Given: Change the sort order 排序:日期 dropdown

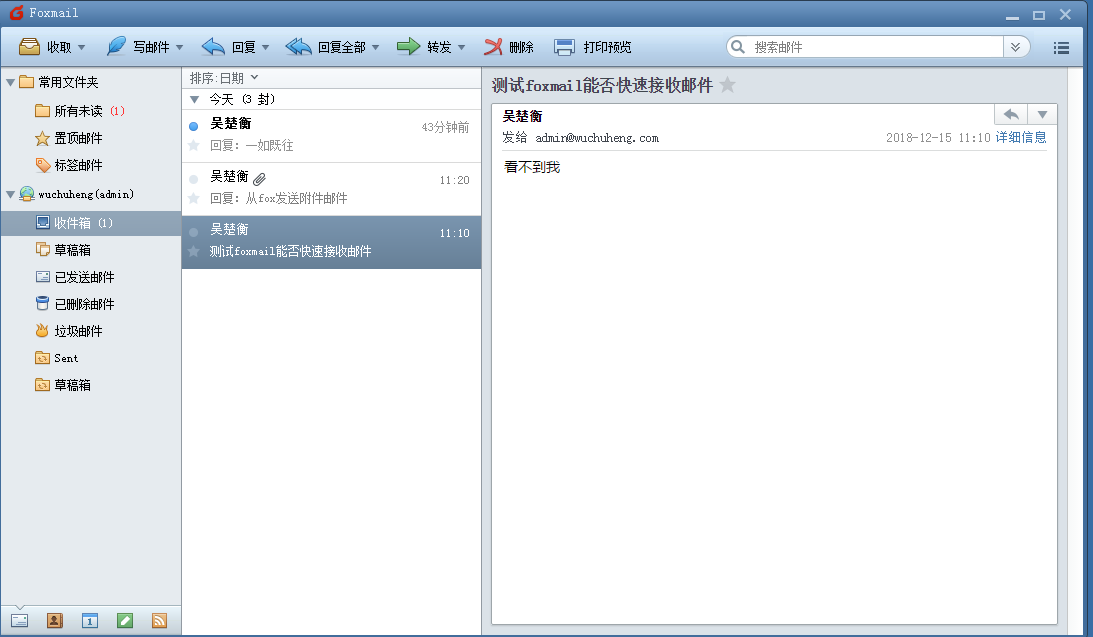Looking at the screenshot, I should click(224, 78).
